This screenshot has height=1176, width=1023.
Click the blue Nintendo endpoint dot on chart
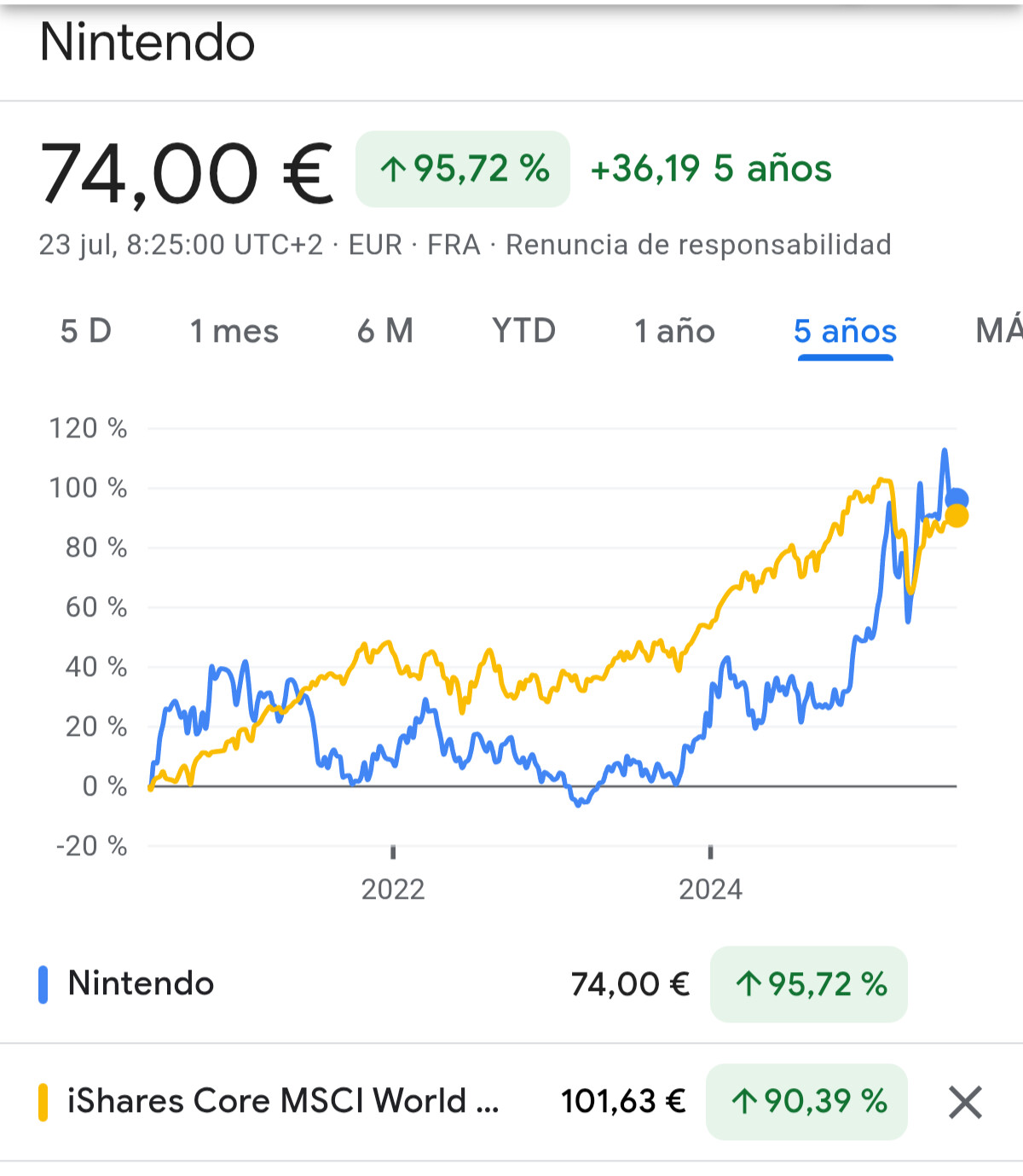coord(957,500)
